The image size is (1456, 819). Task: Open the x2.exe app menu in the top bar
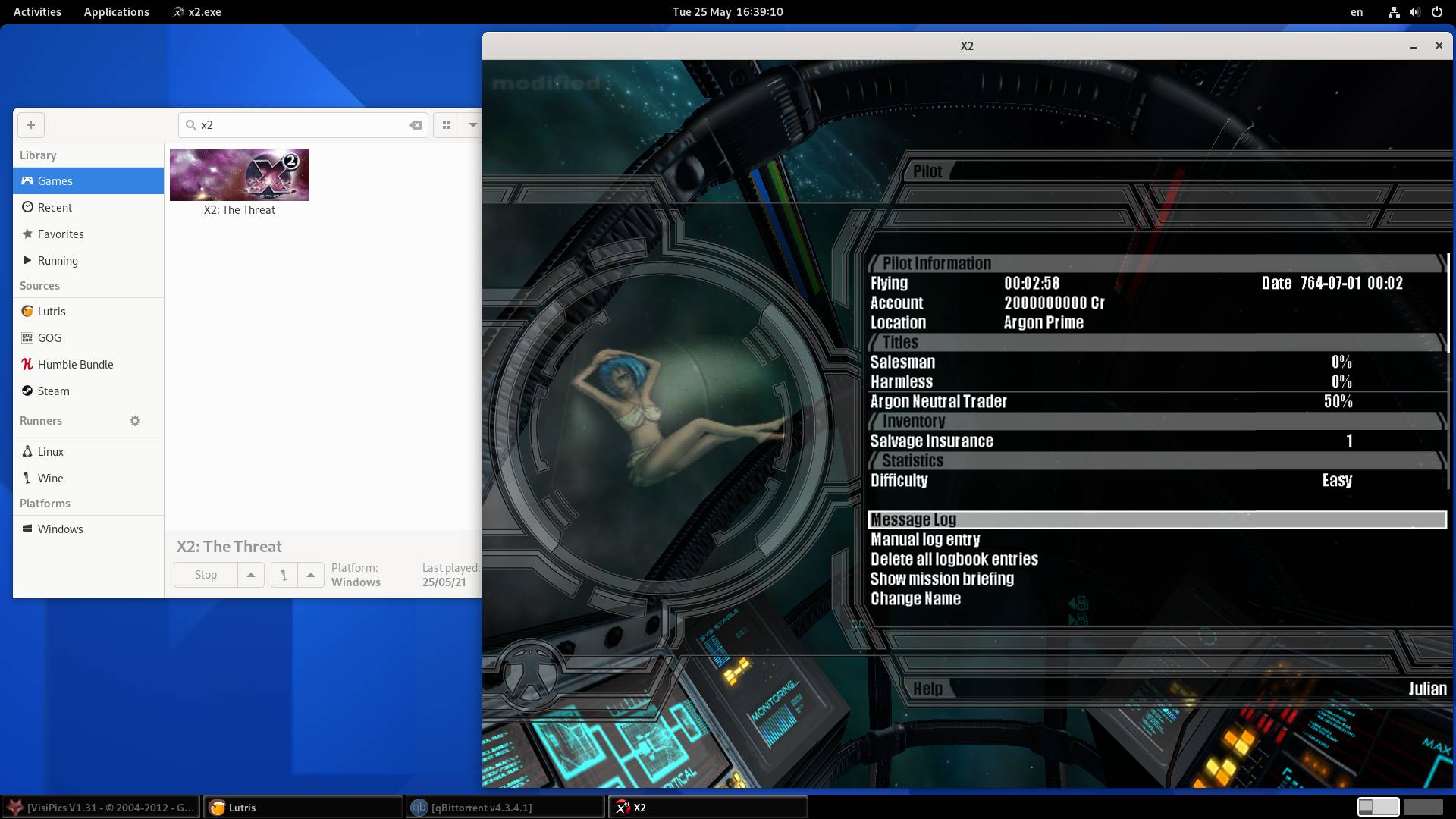point(197,12)
